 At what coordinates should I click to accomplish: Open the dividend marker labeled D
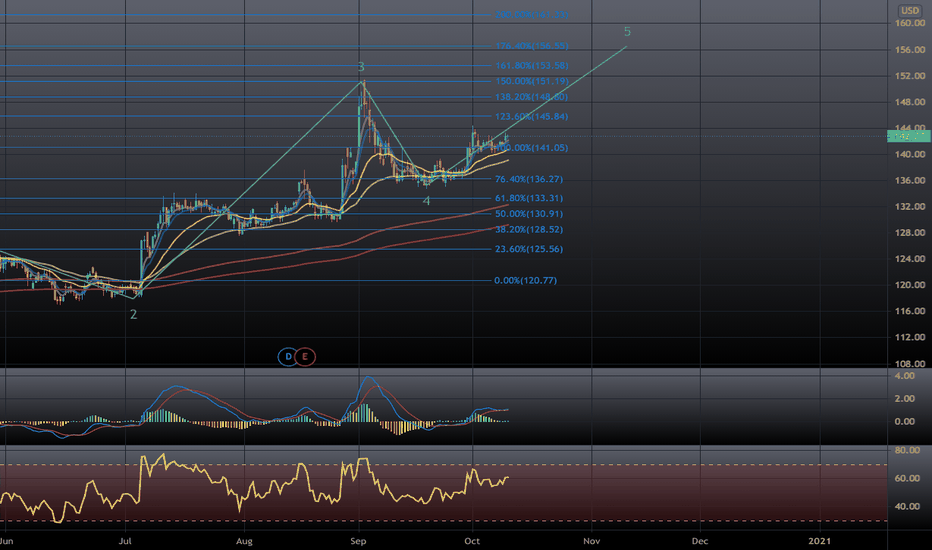(x=288, y=357)
